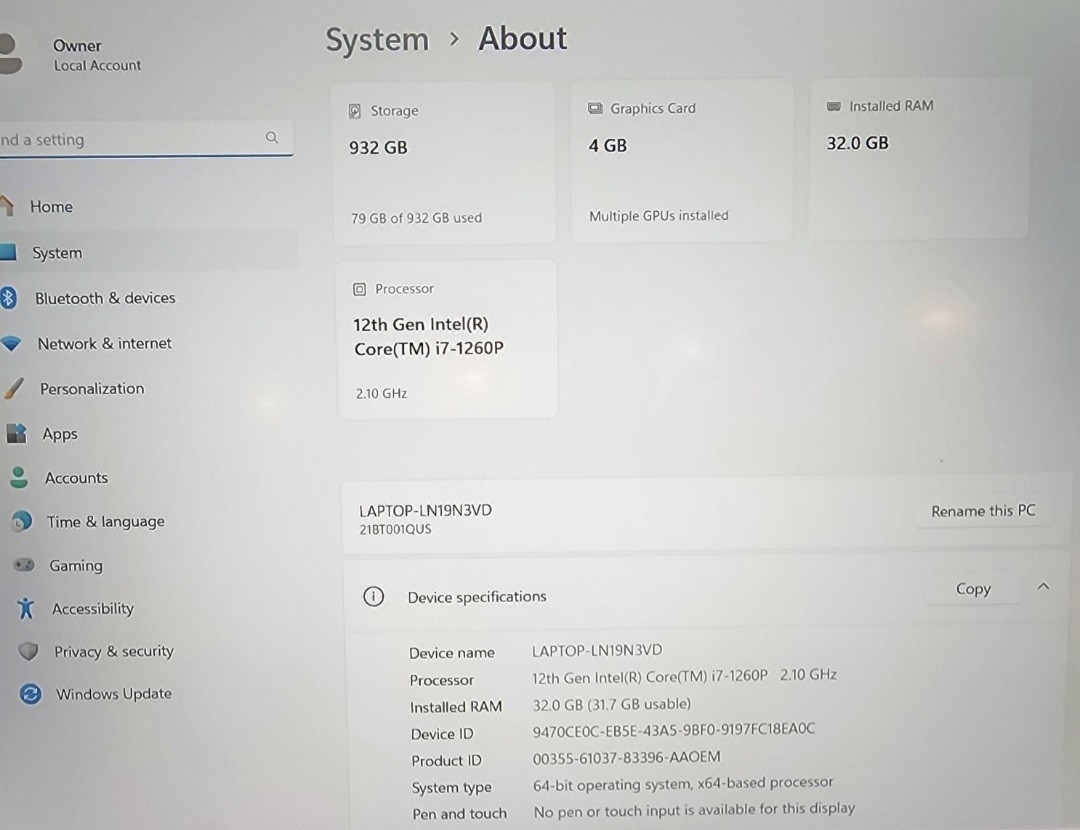This screenshot has height=830, width=1080.
Task: Click the Wi-Fi network icon
Action: point(10,343)
